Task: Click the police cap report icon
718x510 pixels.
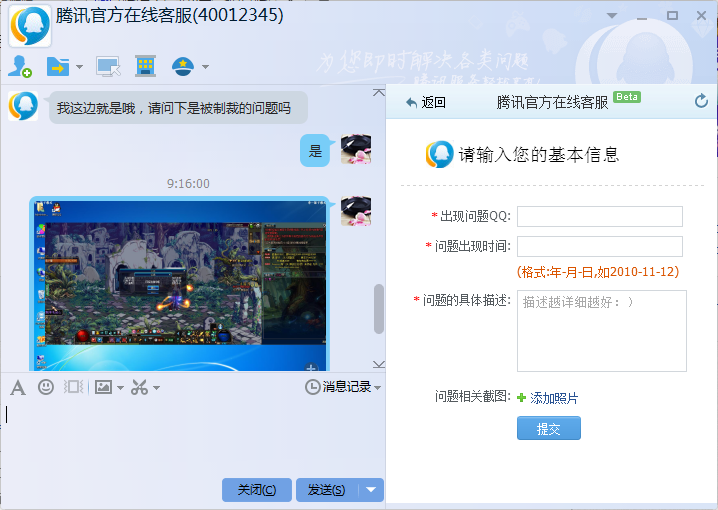Action: click(183, 67)
